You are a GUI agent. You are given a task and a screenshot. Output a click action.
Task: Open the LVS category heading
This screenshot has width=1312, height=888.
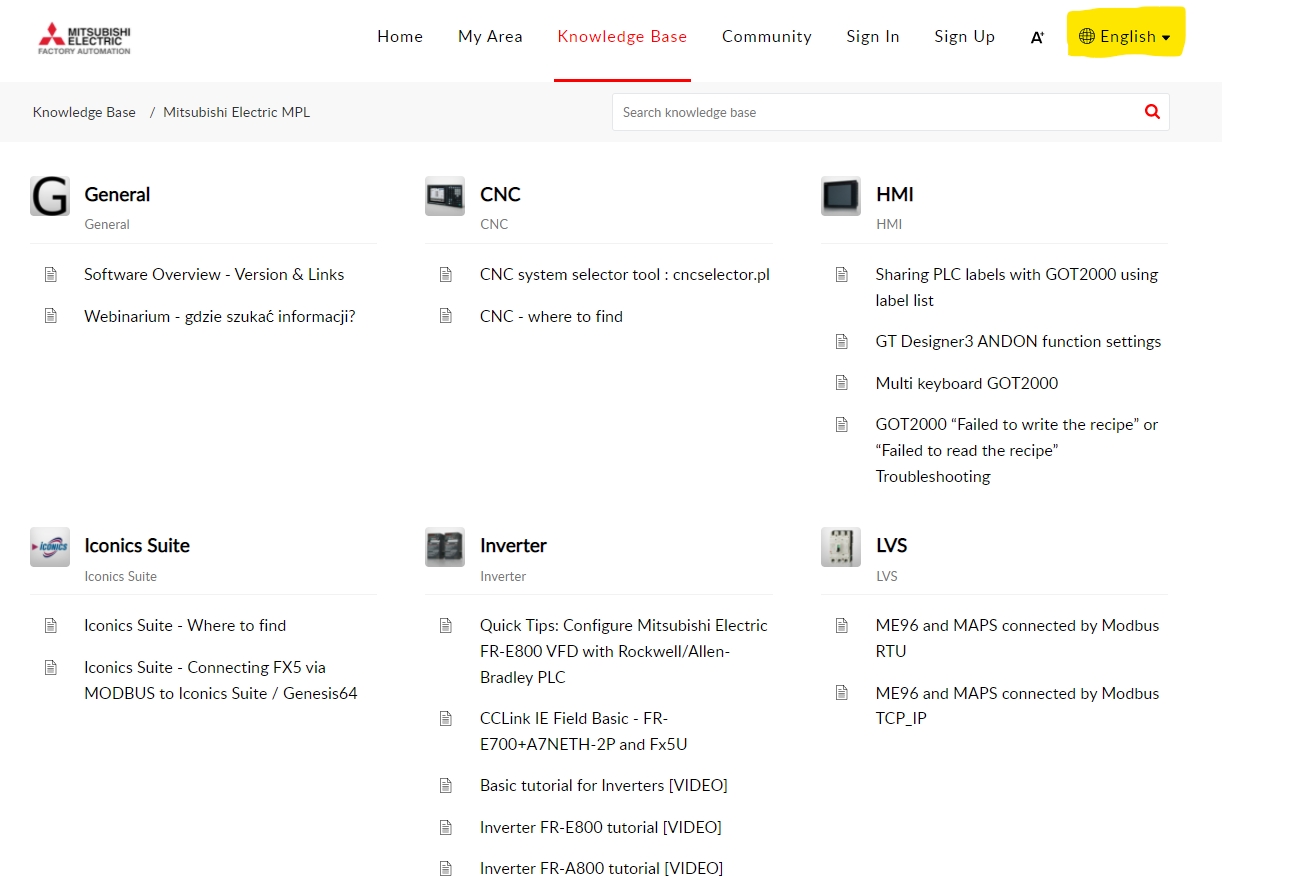click(892, 546)
